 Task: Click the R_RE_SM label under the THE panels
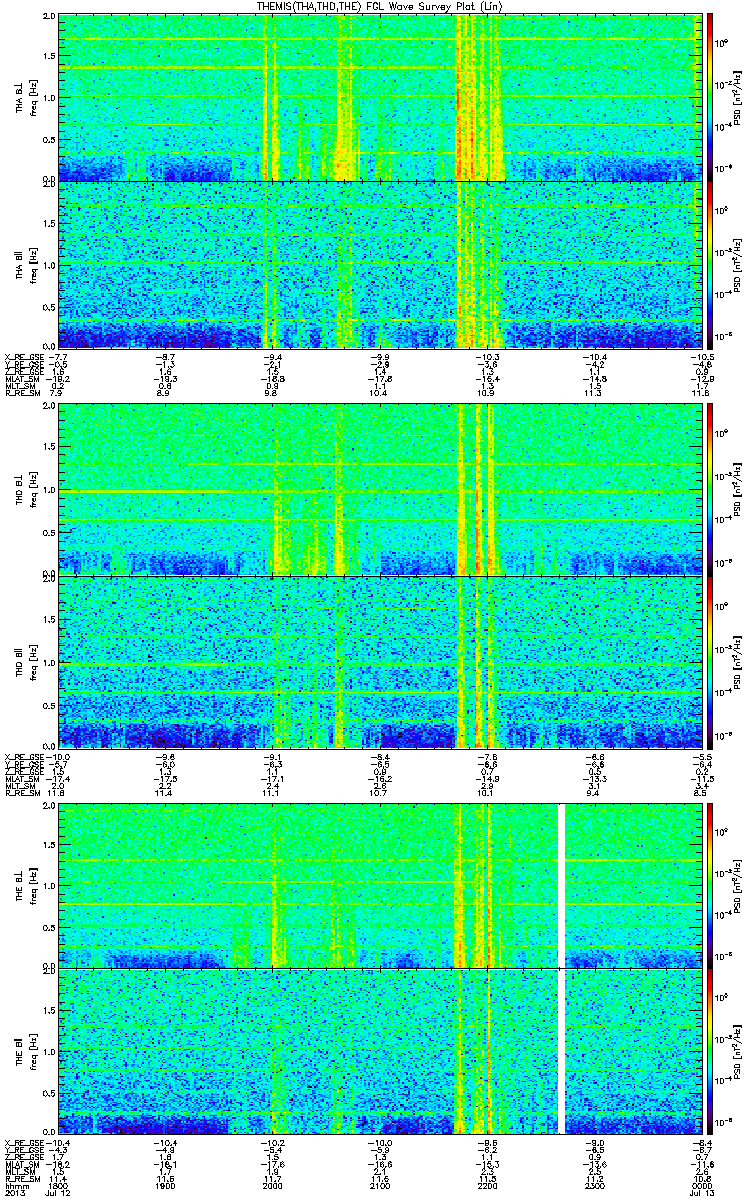(24, 1181)
